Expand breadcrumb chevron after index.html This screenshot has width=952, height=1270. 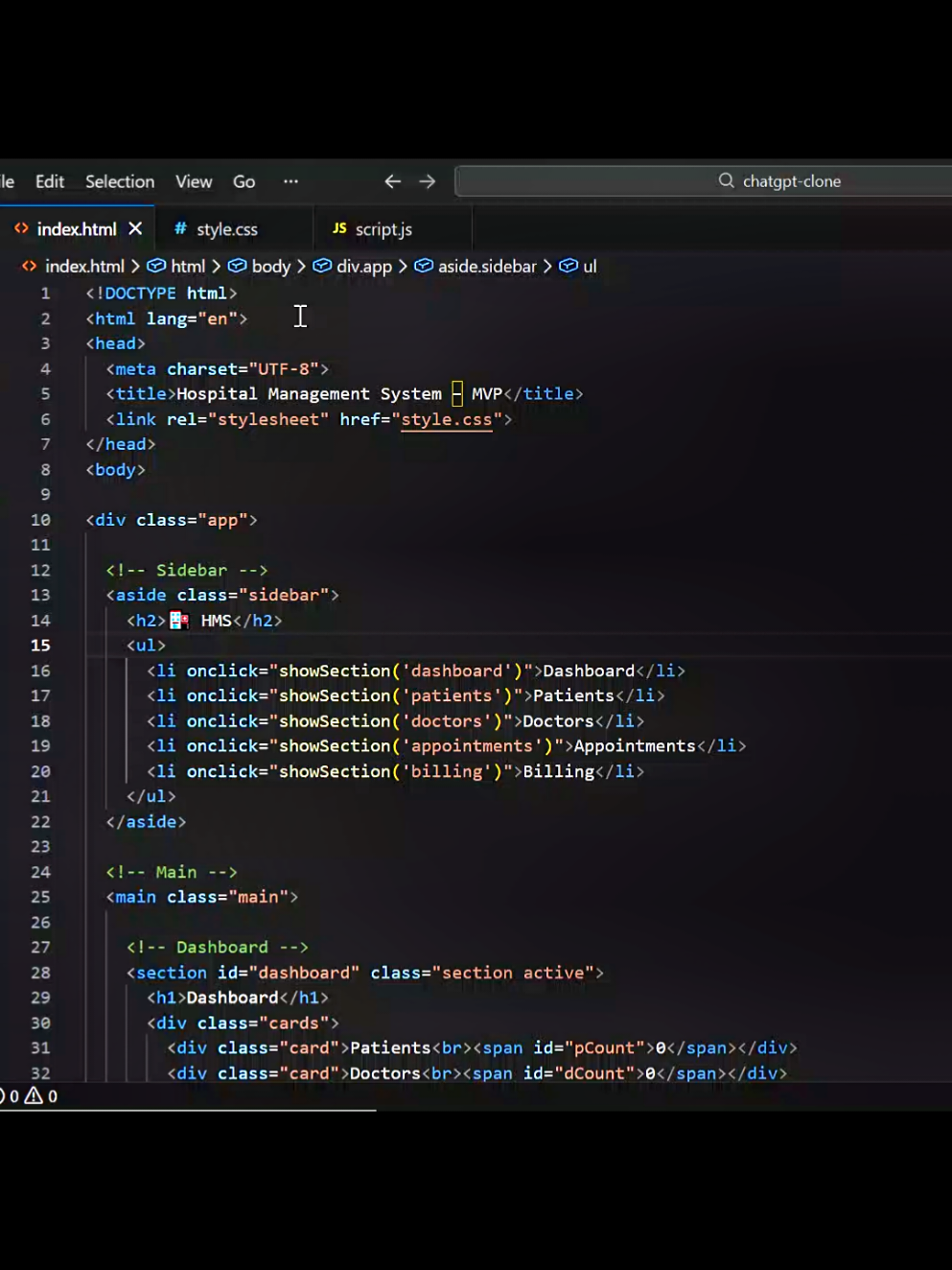pos(135,267)
